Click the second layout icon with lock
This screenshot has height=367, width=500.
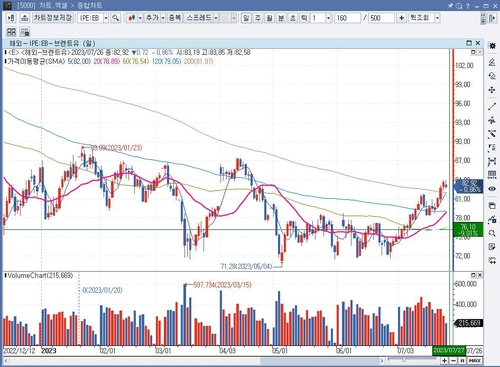tap(25, 32)
